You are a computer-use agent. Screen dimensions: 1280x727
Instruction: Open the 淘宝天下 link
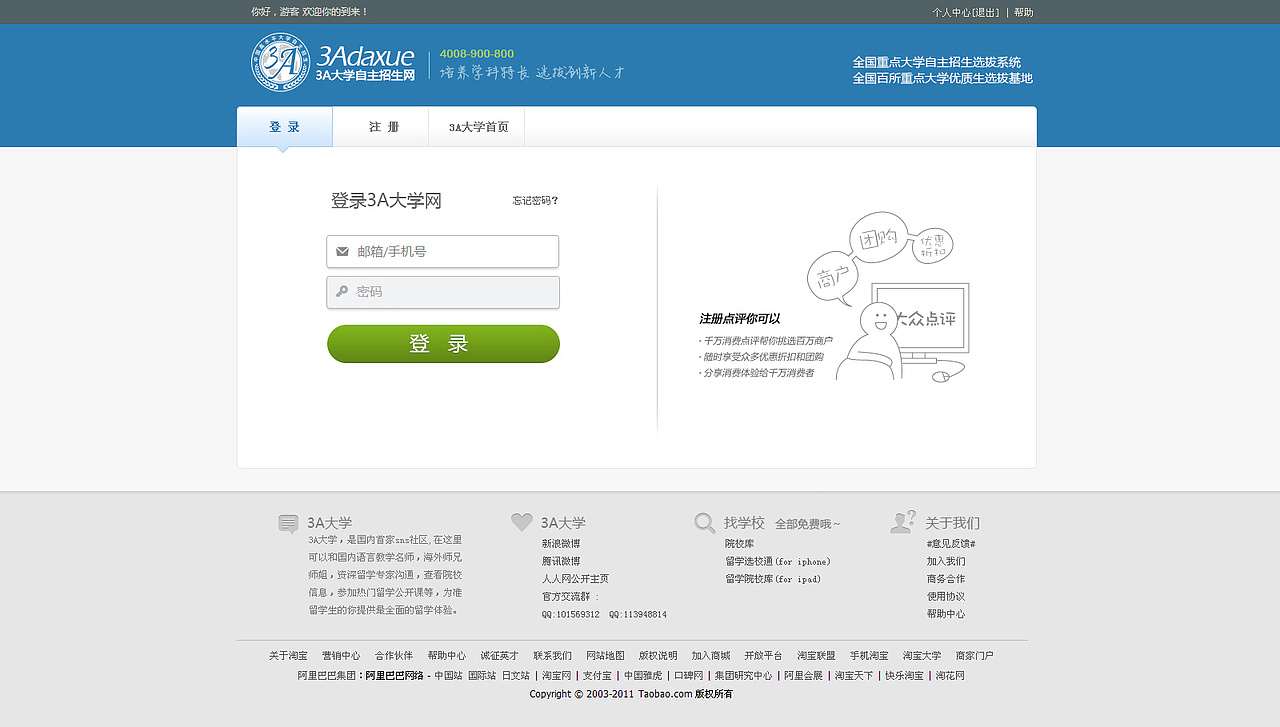[854, 676]
